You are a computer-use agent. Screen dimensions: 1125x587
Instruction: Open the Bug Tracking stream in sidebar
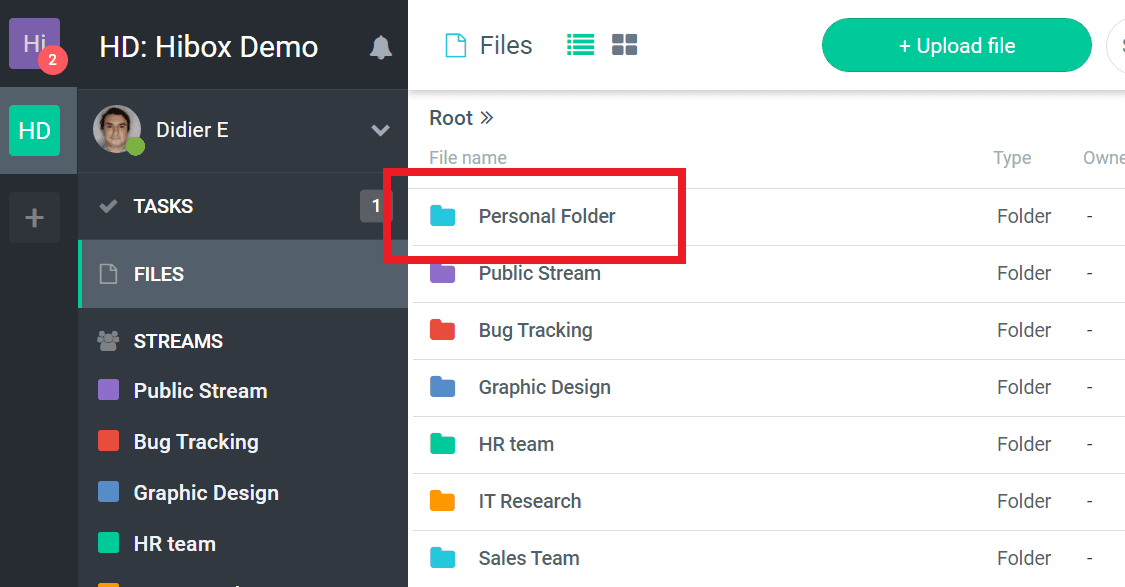tap(196, 442)
